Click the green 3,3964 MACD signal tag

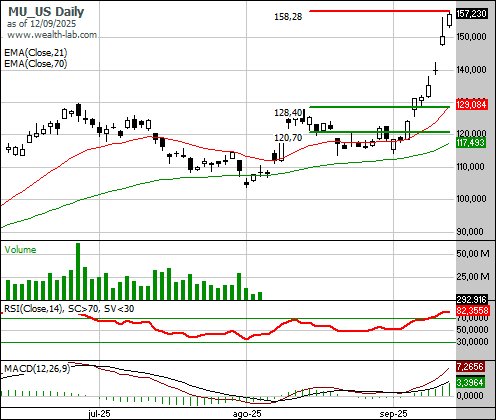[x=470, y=382]
